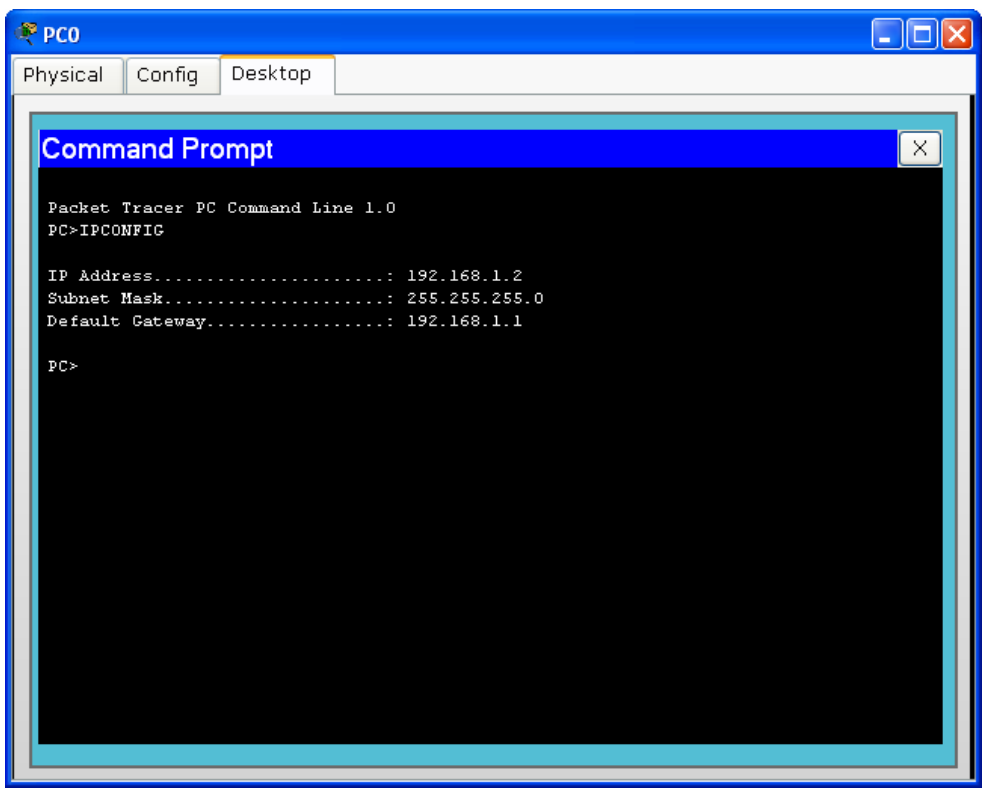Click the default gateway value 192.168.1.1
Viewport: 985px width, 792px height.
point(464,321)
